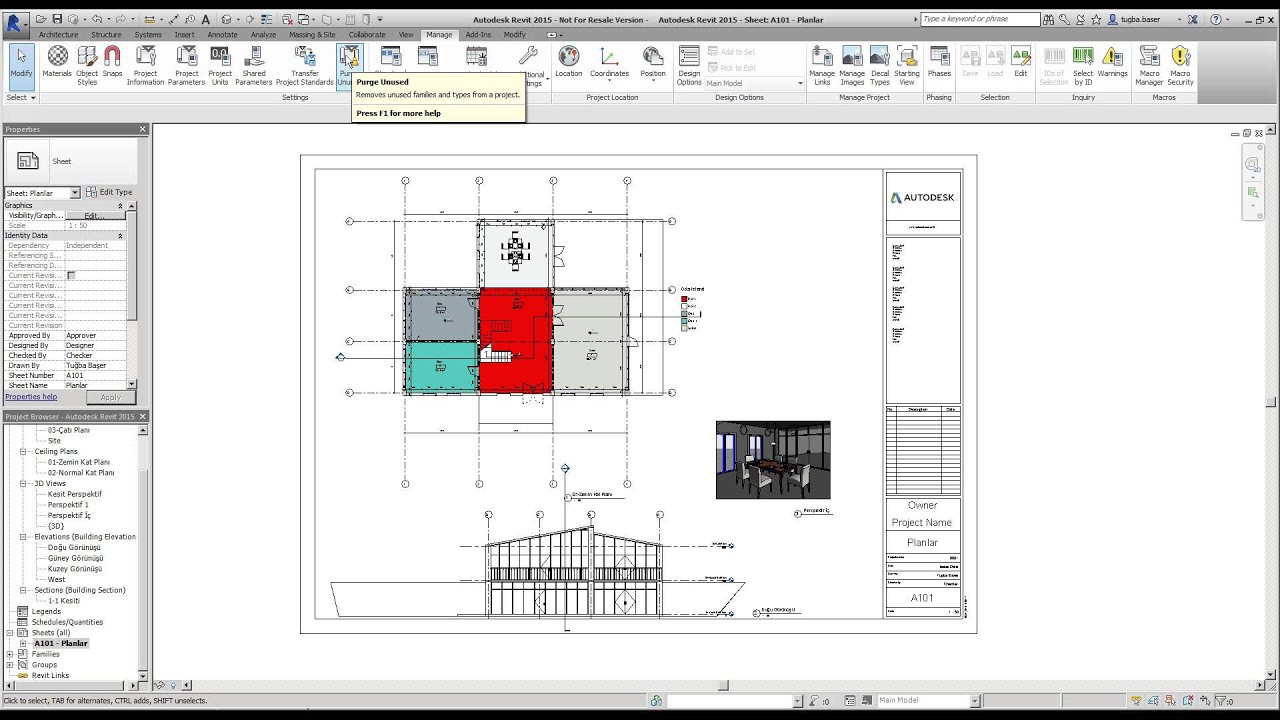Click the Apply button in Properties
This screenshot has width=1280, height=720.
[110, 397]
